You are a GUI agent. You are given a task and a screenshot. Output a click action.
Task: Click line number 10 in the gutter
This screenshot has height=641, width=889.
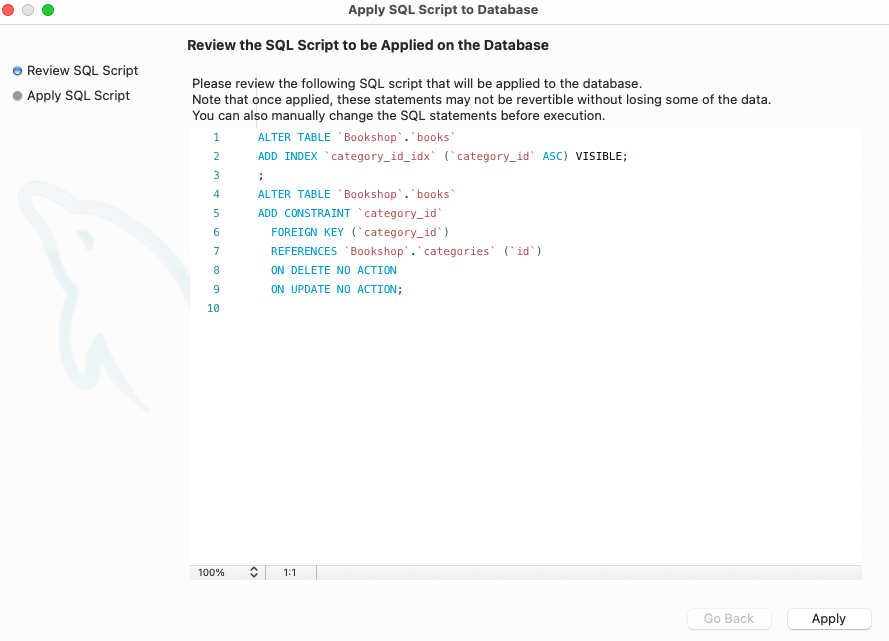click(213, 308)
